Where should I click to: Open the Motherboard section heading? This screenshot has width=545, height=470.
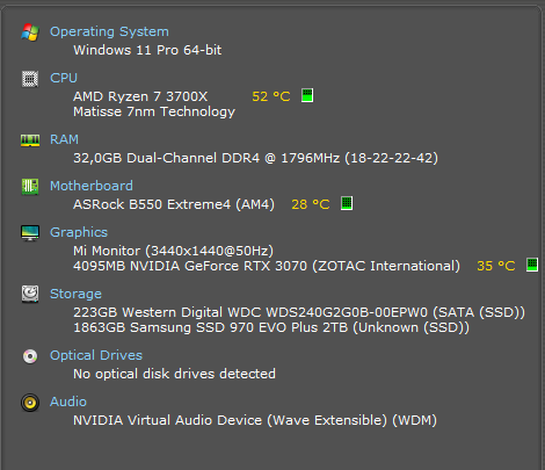click(91, 186)
